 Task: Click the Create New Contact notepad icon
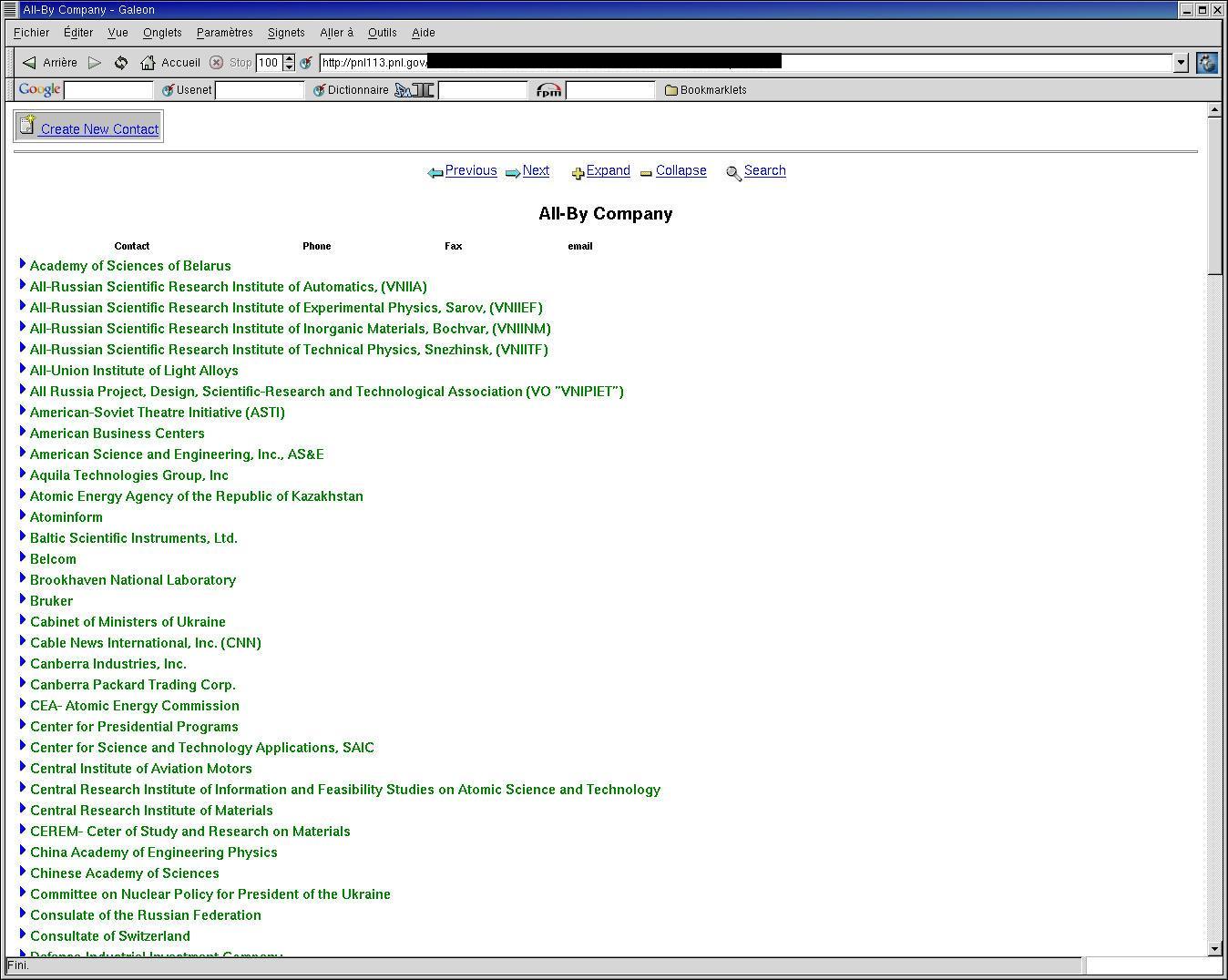point(28,125)
